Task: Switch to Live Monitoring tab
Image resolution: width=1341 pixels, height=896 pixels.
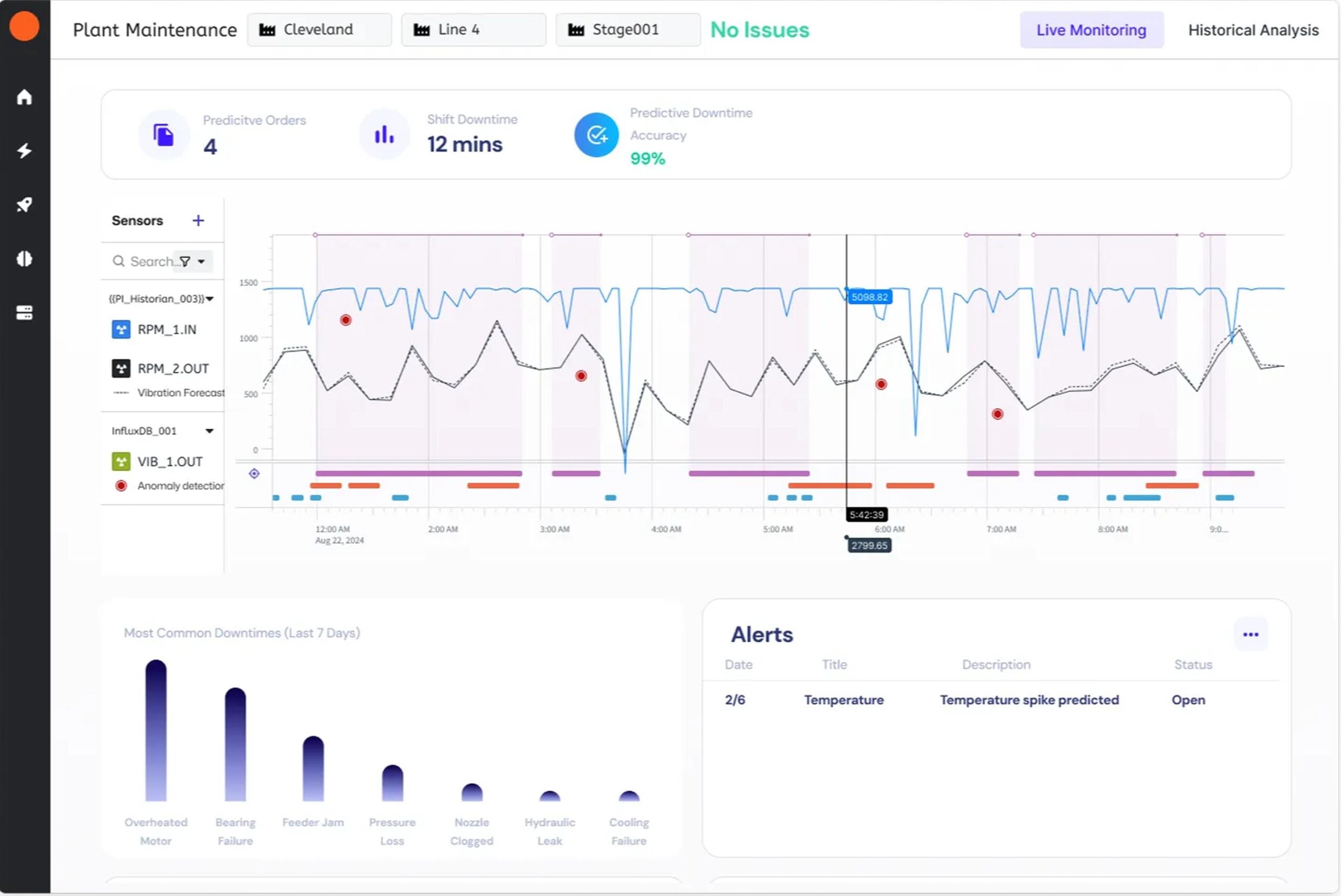Action: [1092, 30]
